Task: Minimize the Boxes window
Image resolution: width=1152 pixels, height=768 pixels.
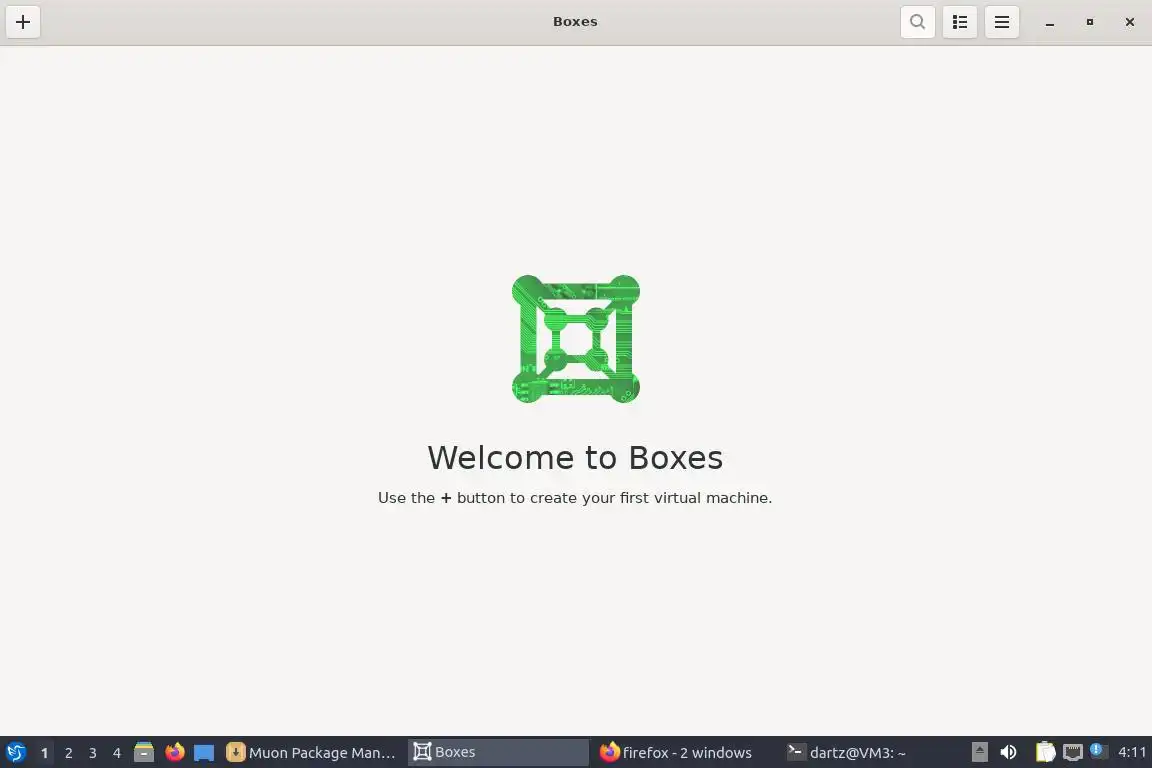Action: [x=1050, y=23]
